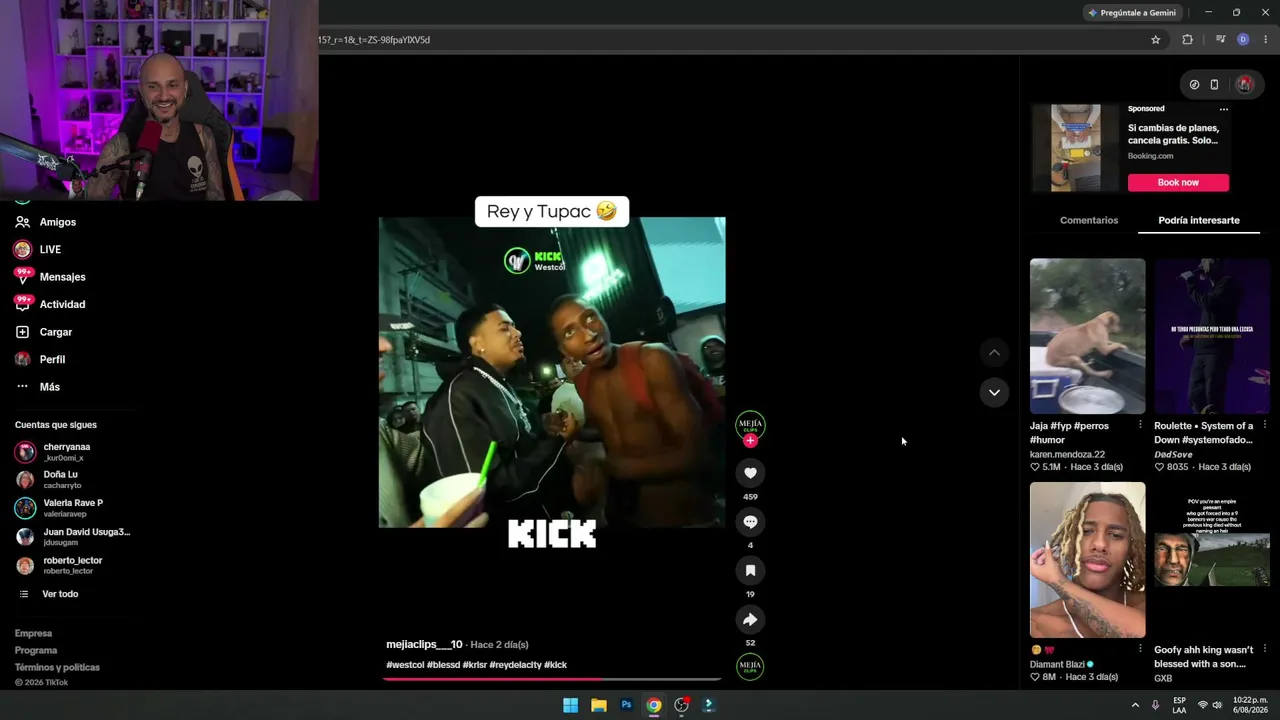The height and width of the screenshot is (720, 1280).
Task: Open the Mejia Clips avatar above the like button
Action: [x=750, y=424]
